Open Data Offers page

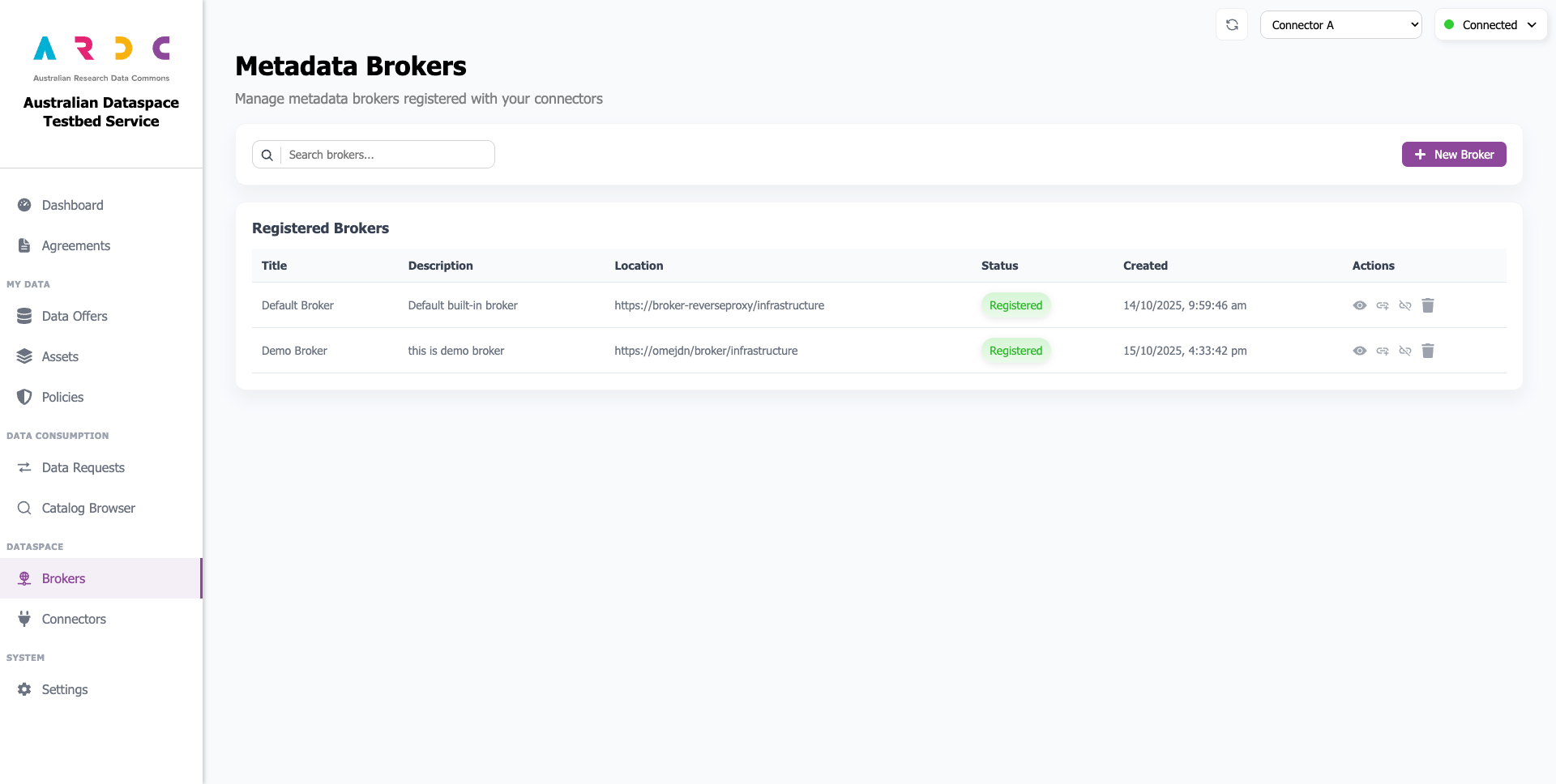click(x=101, y=316)
